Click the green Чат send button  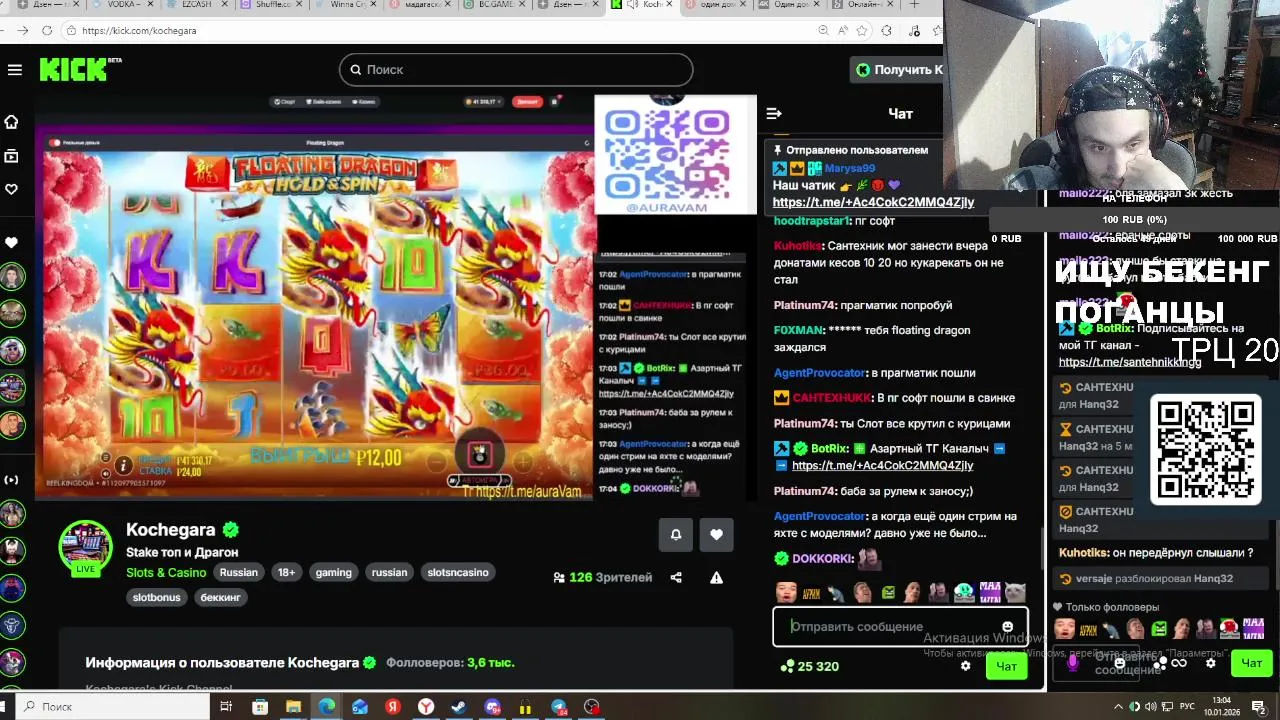coord(1006,666)
